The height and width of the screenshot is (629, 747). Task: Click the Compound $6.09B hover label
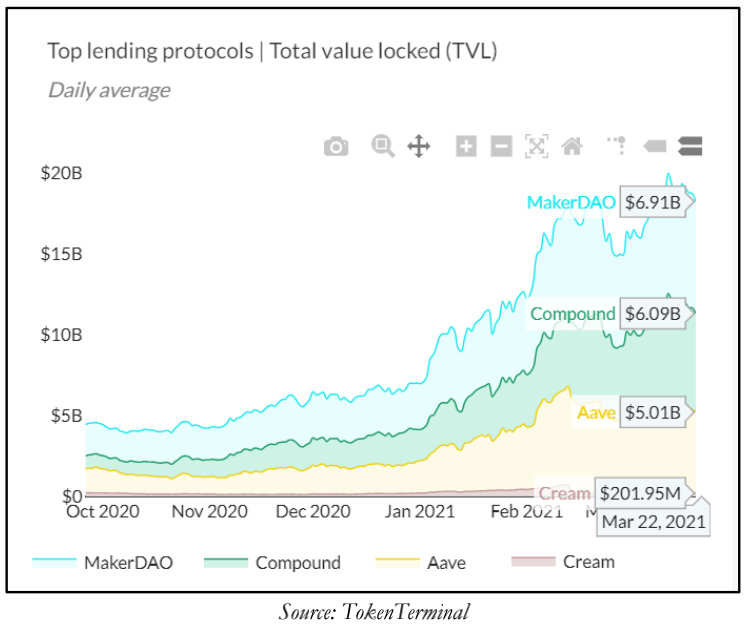tap(653, 314)
